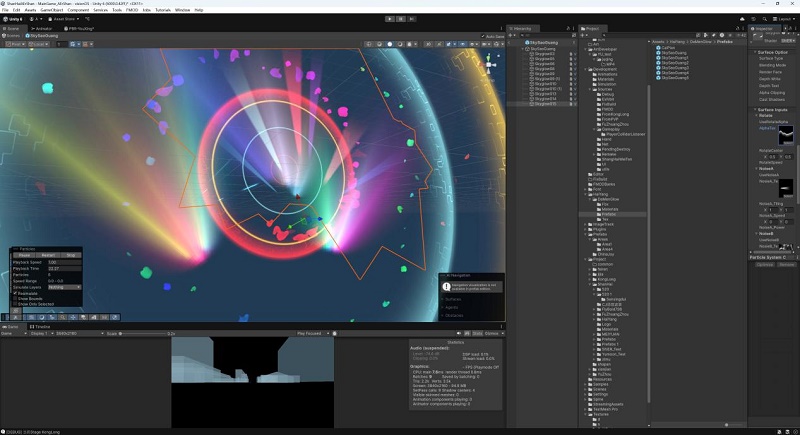Click the AlphaTex texture thumbnail in Inspector

(x=786, y=135)
